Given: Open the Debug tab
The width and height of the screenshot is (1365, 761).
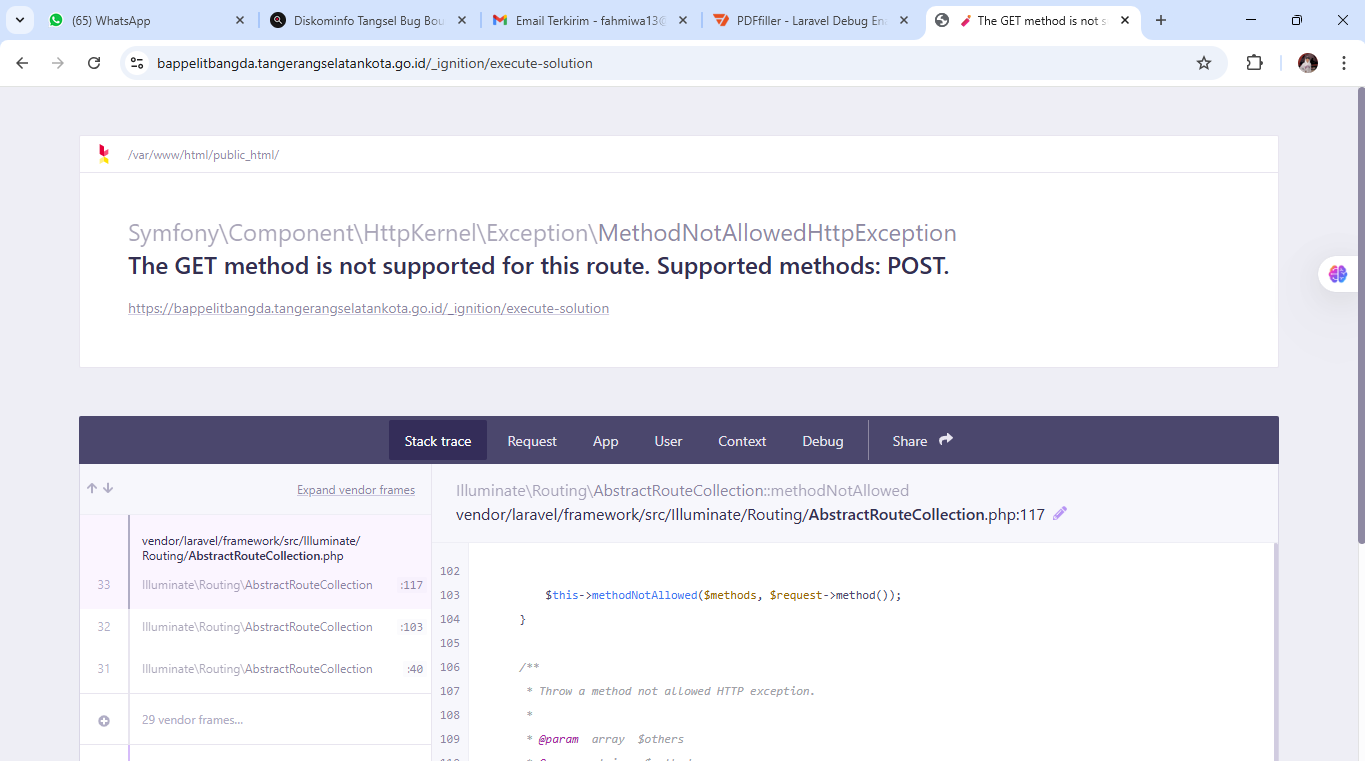Looking at the screenshot, I should point(823,441).
